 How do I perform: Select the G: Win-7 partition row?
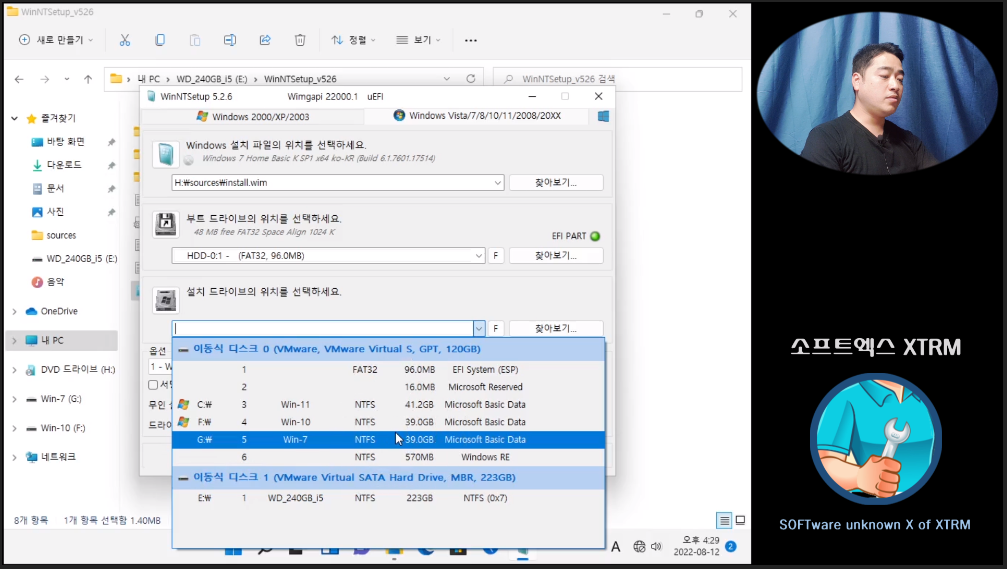coord(389,439)
